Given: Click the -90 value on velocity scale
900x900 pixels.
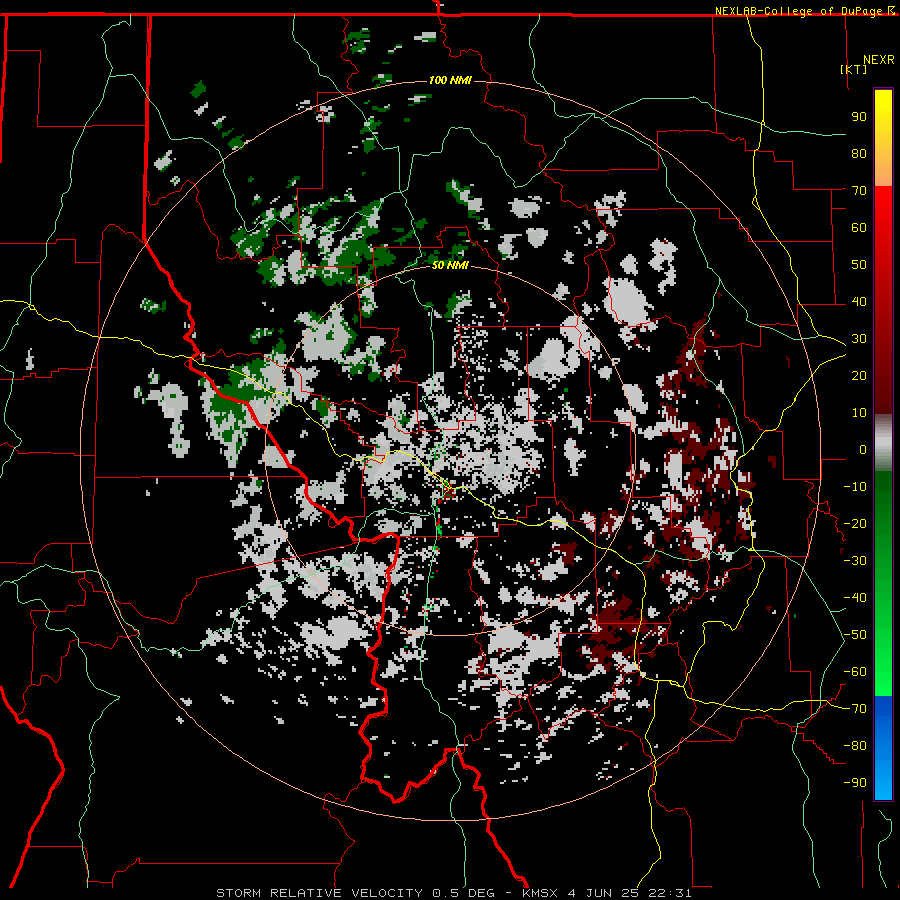Looking at the screenshot, I should [x=855, y=783].
